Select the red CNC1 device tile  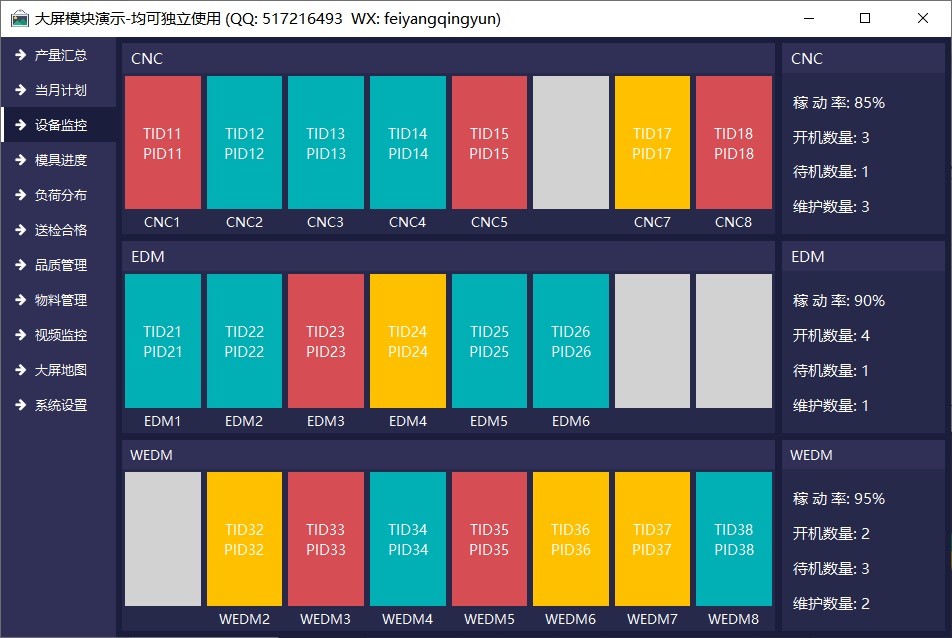[x=163, y=143]
